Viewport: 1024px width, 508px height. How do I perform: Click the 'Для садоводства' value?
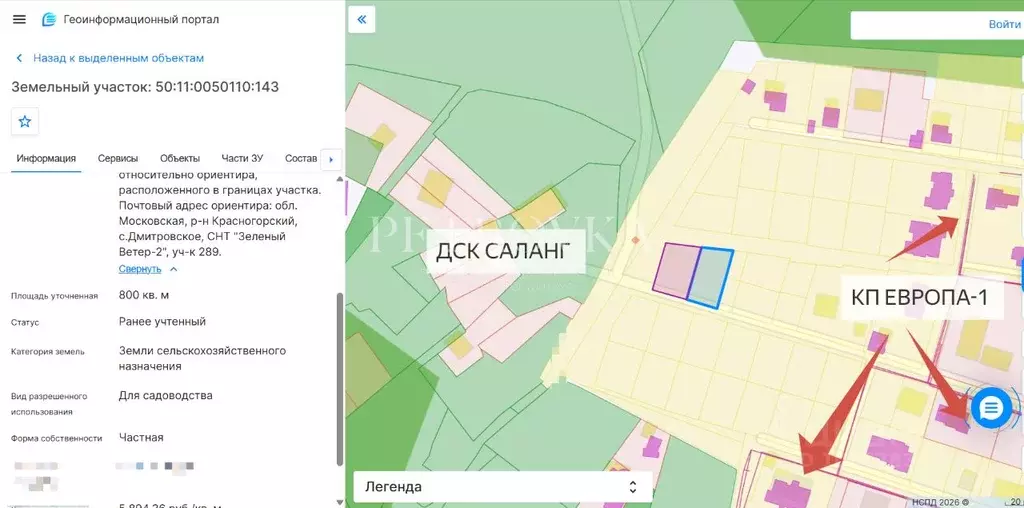tap(165, 396)
